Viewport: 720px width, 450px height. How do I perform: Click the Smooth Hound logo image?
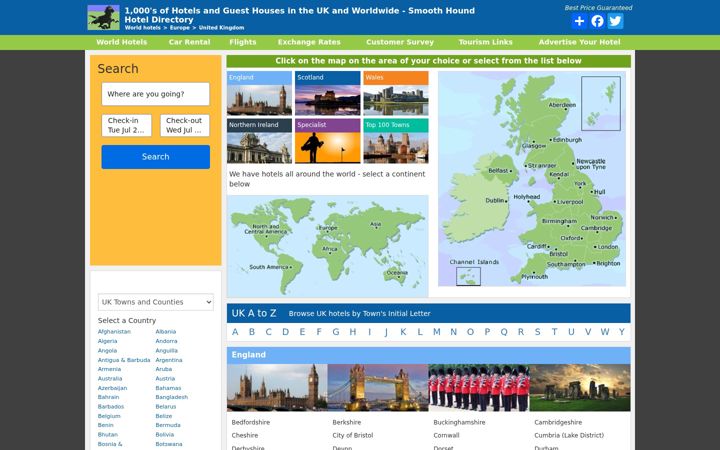(x=103, y=18)
